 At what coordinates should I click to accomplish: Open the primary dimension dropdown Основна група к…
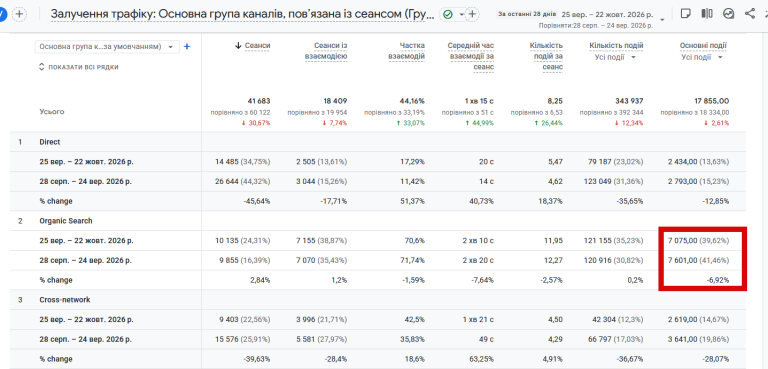point(107,47)
